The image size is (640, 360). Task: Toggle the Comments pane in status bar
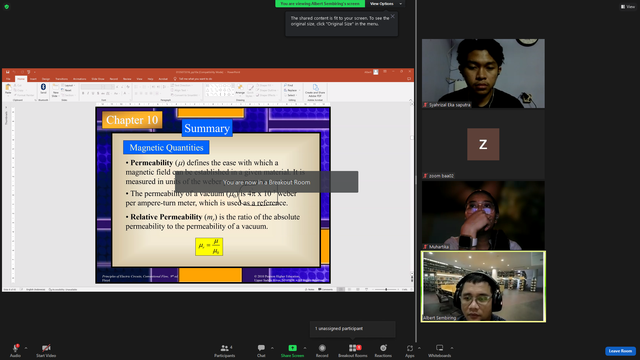326,289
